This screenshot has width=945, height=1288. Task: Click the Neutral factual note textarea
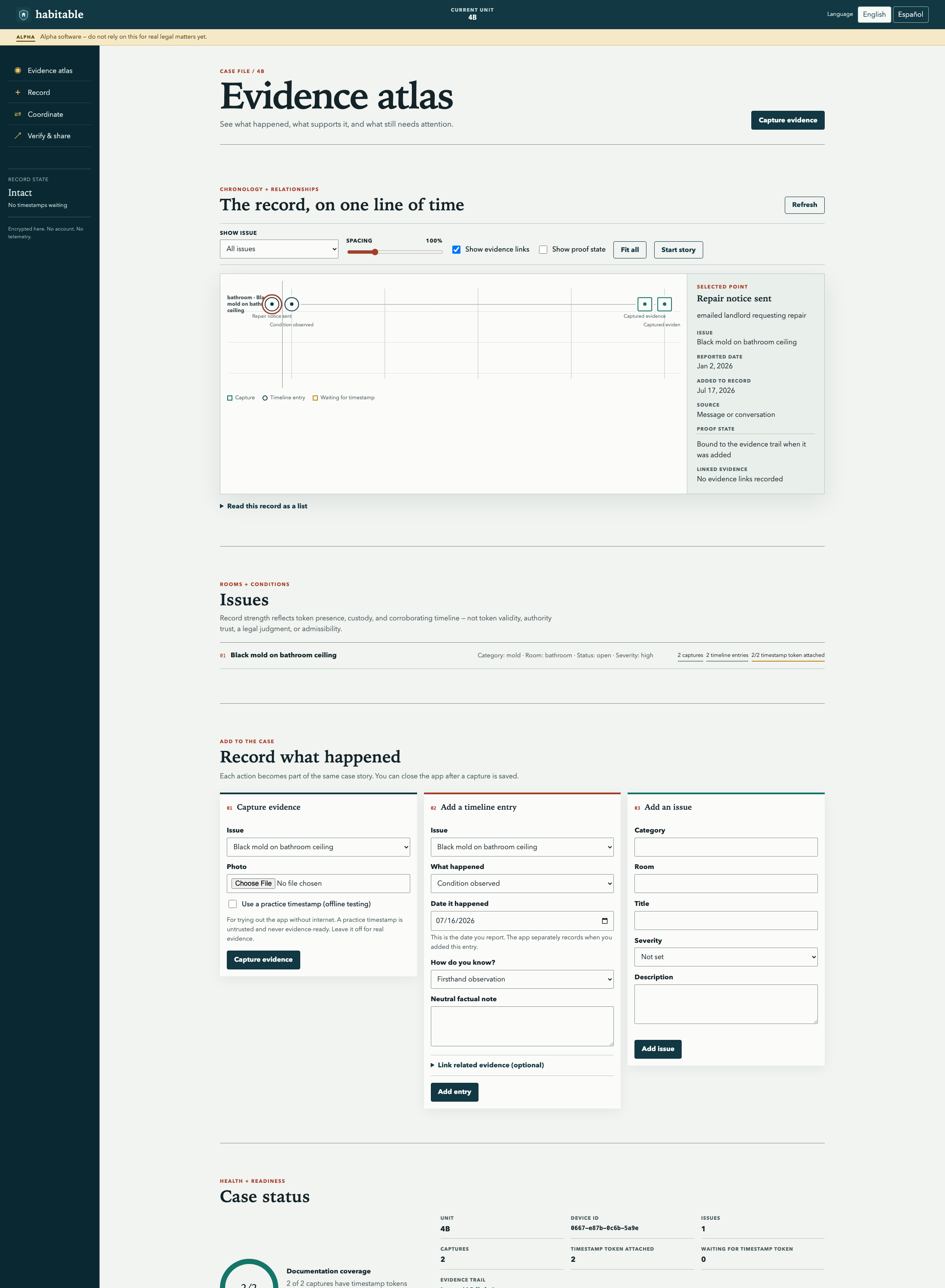tap(522, 1026)
